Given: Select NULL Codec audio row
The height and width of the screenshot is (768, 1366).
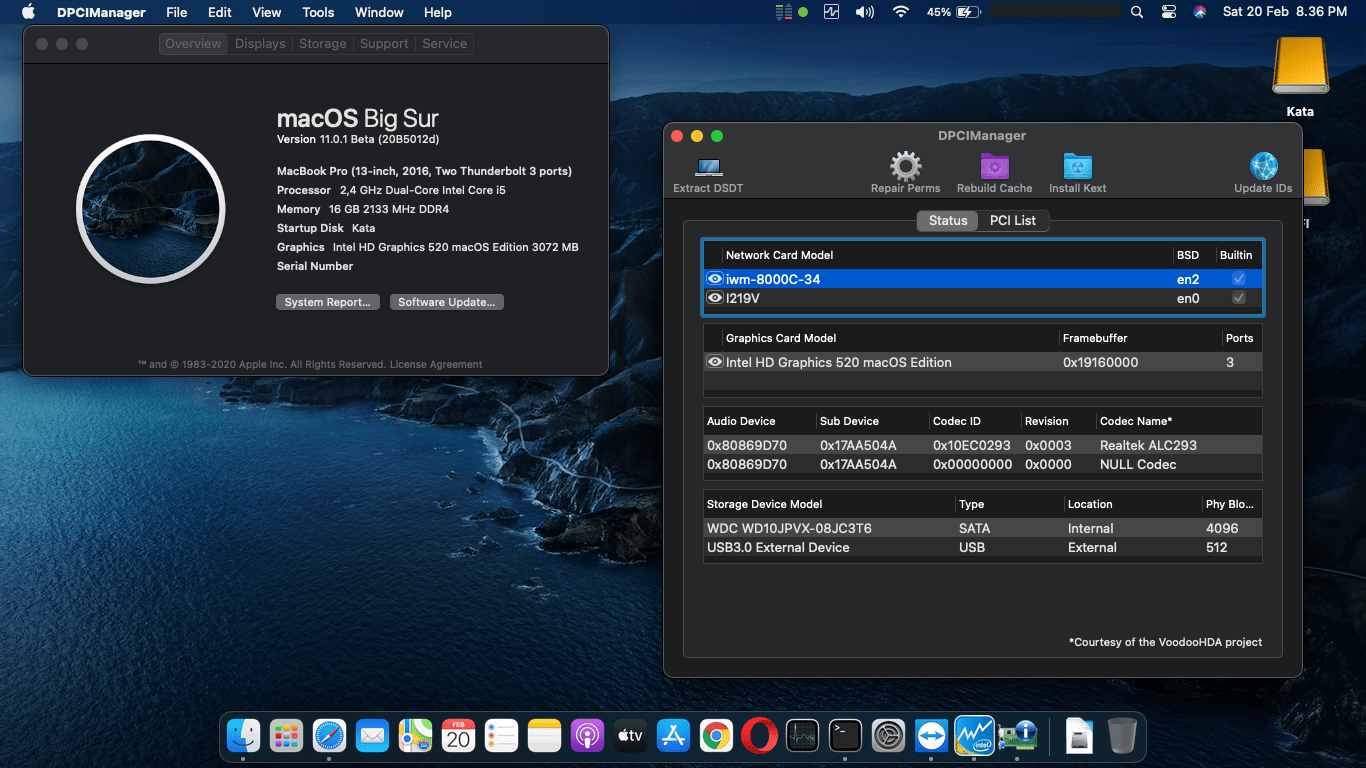Looking at the screenshot, I should pos(983,464).
